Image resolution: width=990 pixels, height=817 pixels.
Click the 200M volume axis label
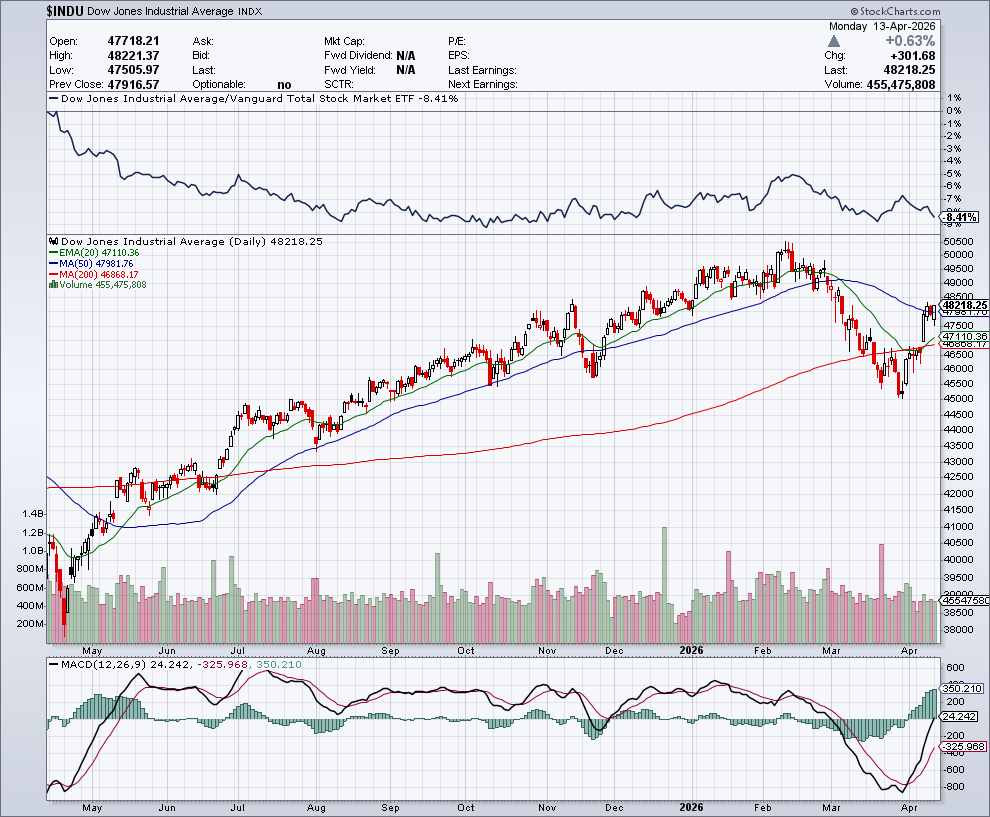[30, 624]
